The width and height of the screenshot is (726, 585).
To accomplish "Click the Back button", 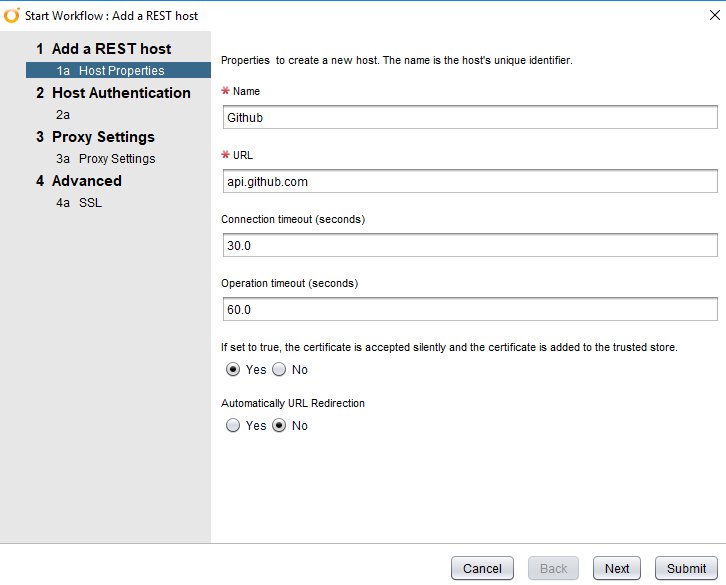I will pos(553,568).
